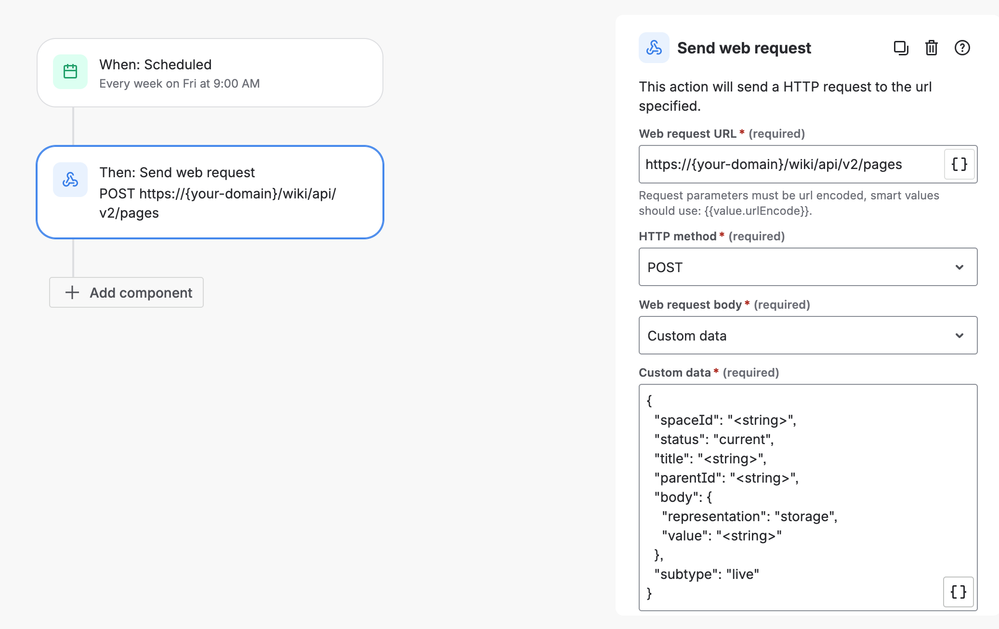999x629 pixels.
Task: Click the HTTP method field label
Action: click(x=677, y=236)
